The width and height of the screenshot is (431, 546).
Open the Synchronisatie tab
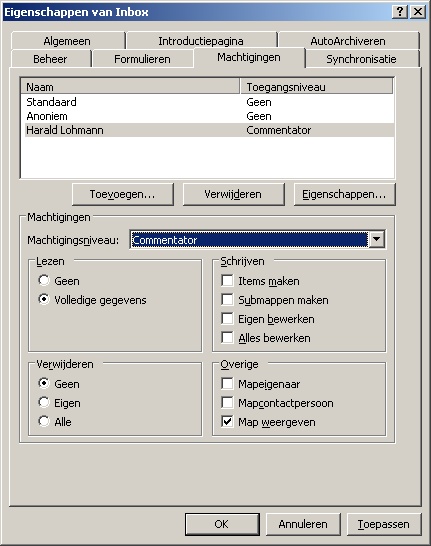tap(361, 58)
